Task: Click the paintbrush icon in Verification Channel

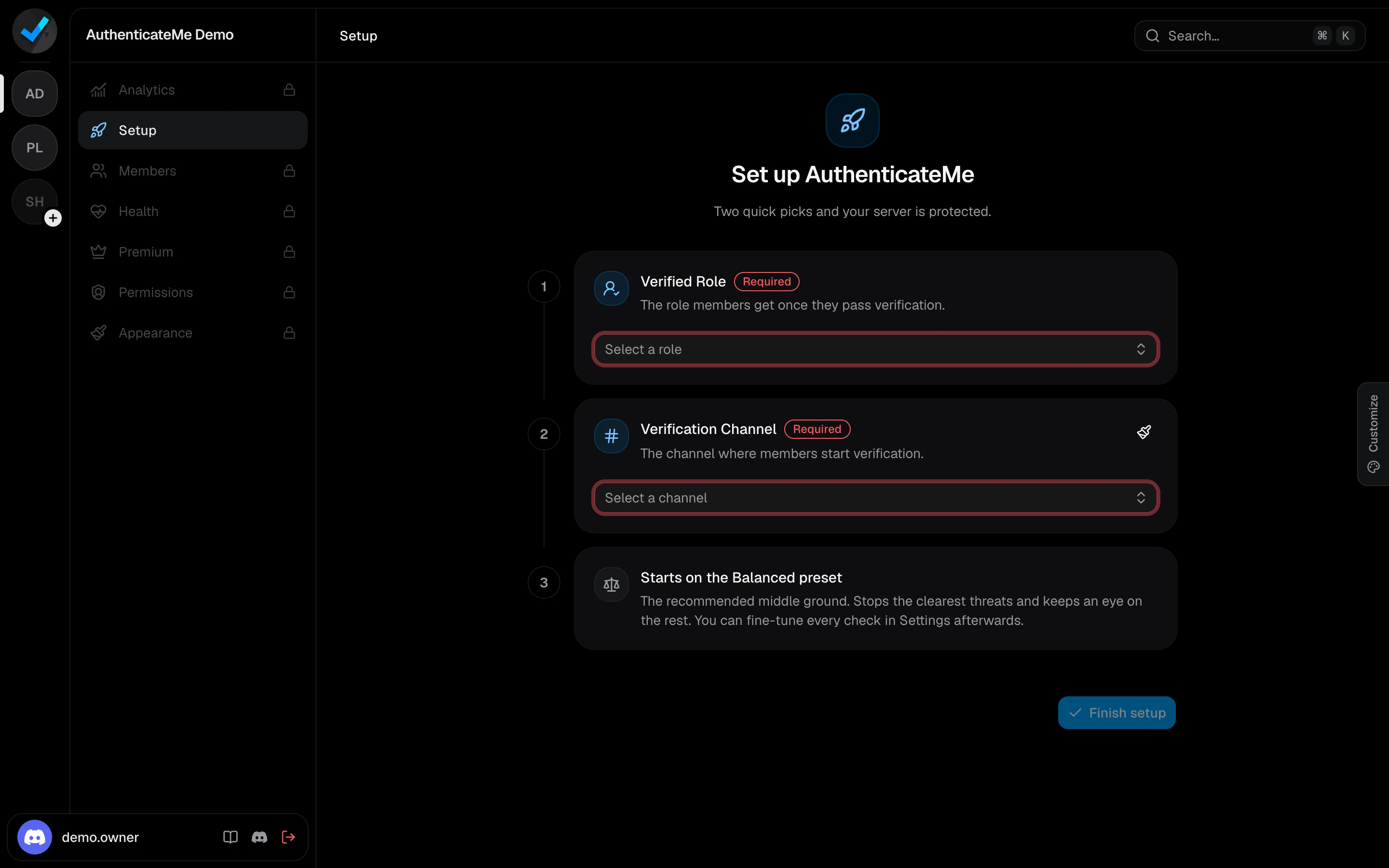Action: [1144, 432]
